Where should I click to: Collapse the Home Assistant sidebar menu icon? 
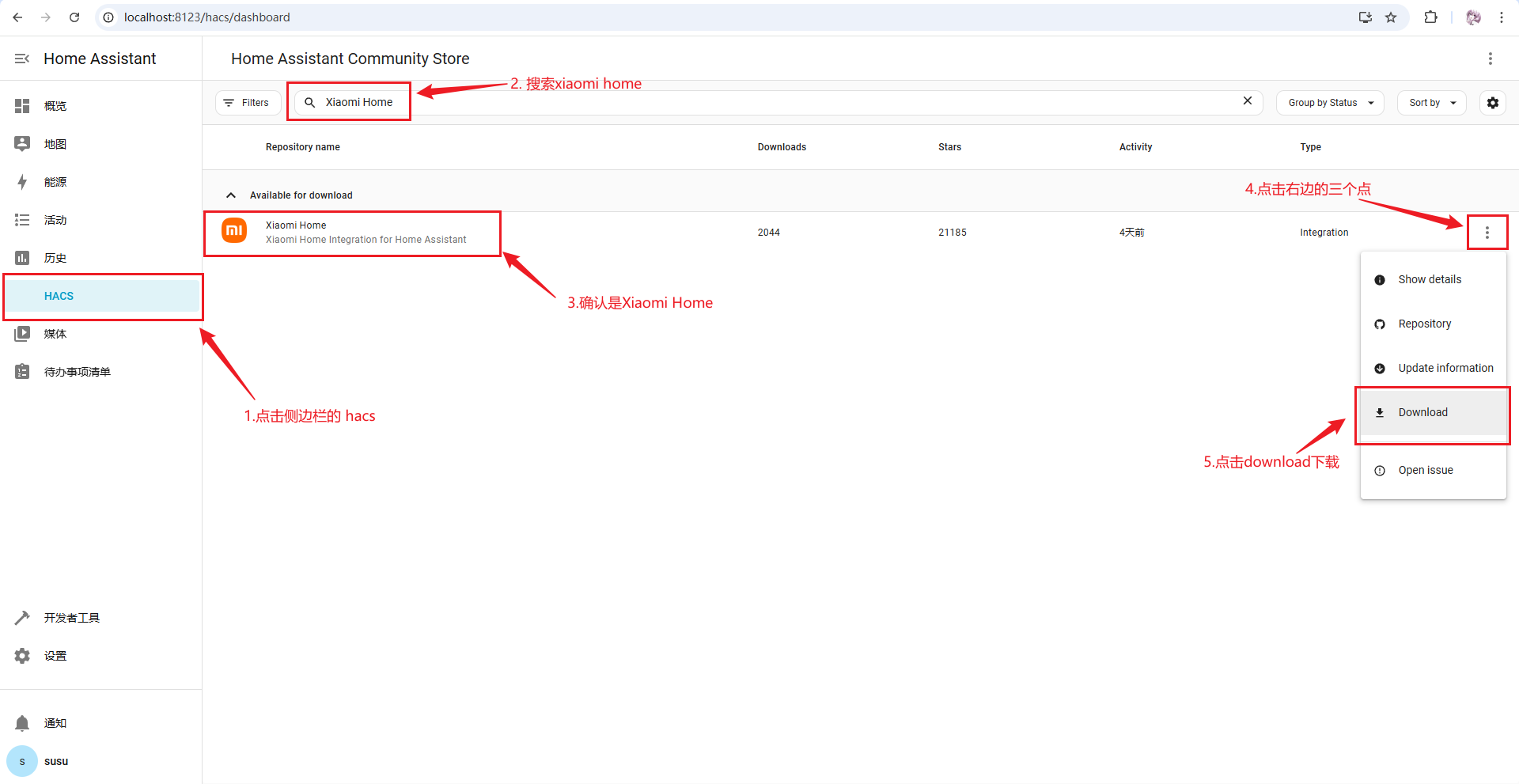22,59
